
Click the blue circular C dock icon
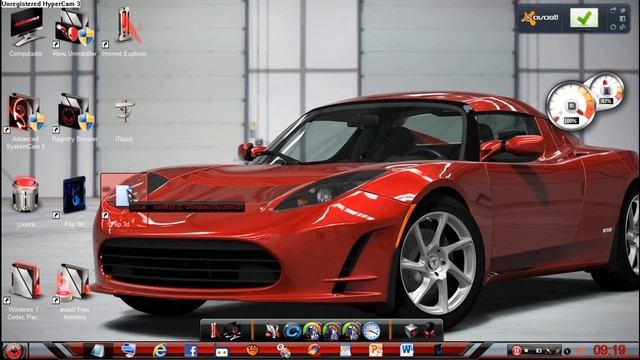(292, 331)
